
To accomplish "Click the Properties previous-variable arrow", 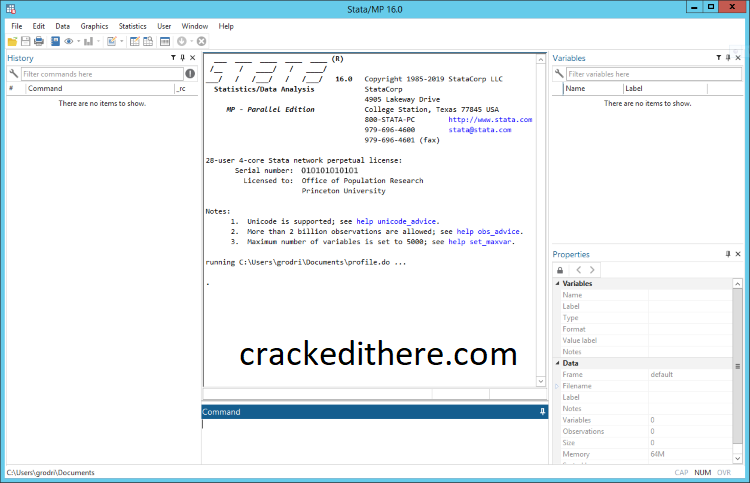I will click(x=579, y=270).
